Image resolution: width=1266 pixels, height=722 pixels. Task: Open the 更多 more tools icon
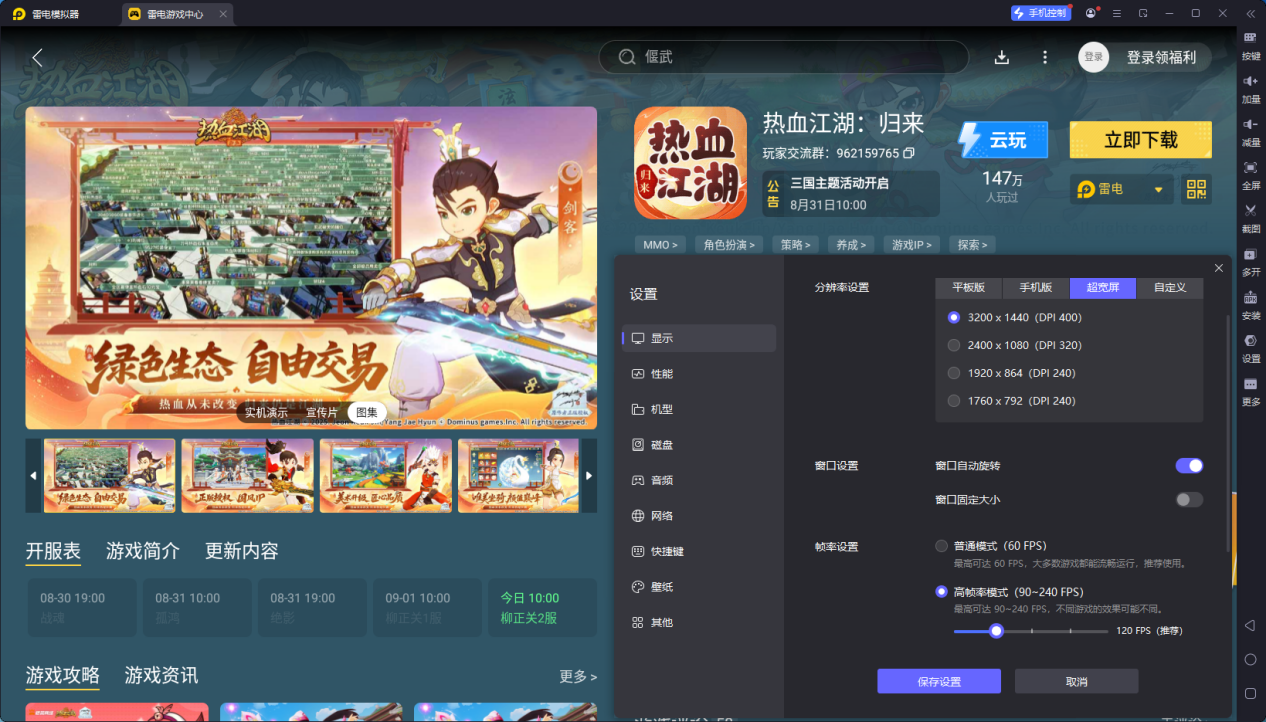(x=1250, y=384)
